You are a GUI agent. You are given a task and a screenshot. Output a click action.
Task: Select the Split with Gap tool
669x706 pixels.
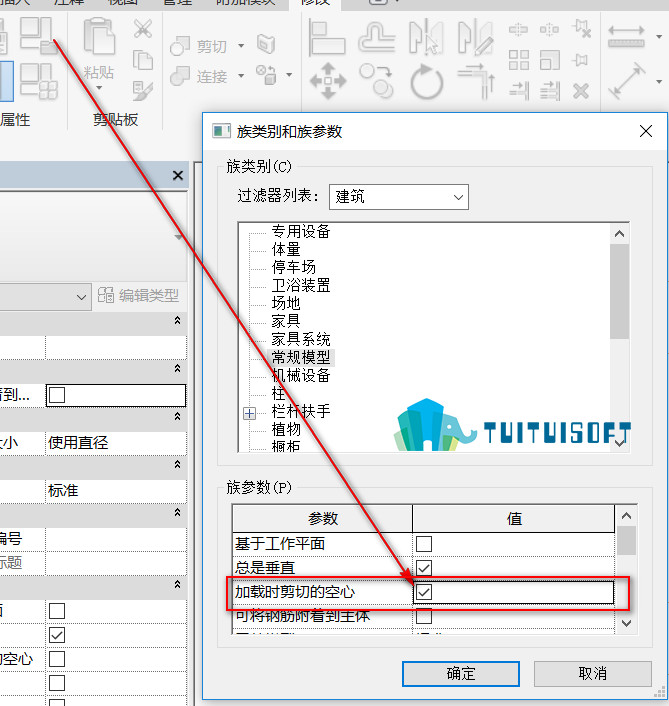pyautogui.click(x=549, y=30)
